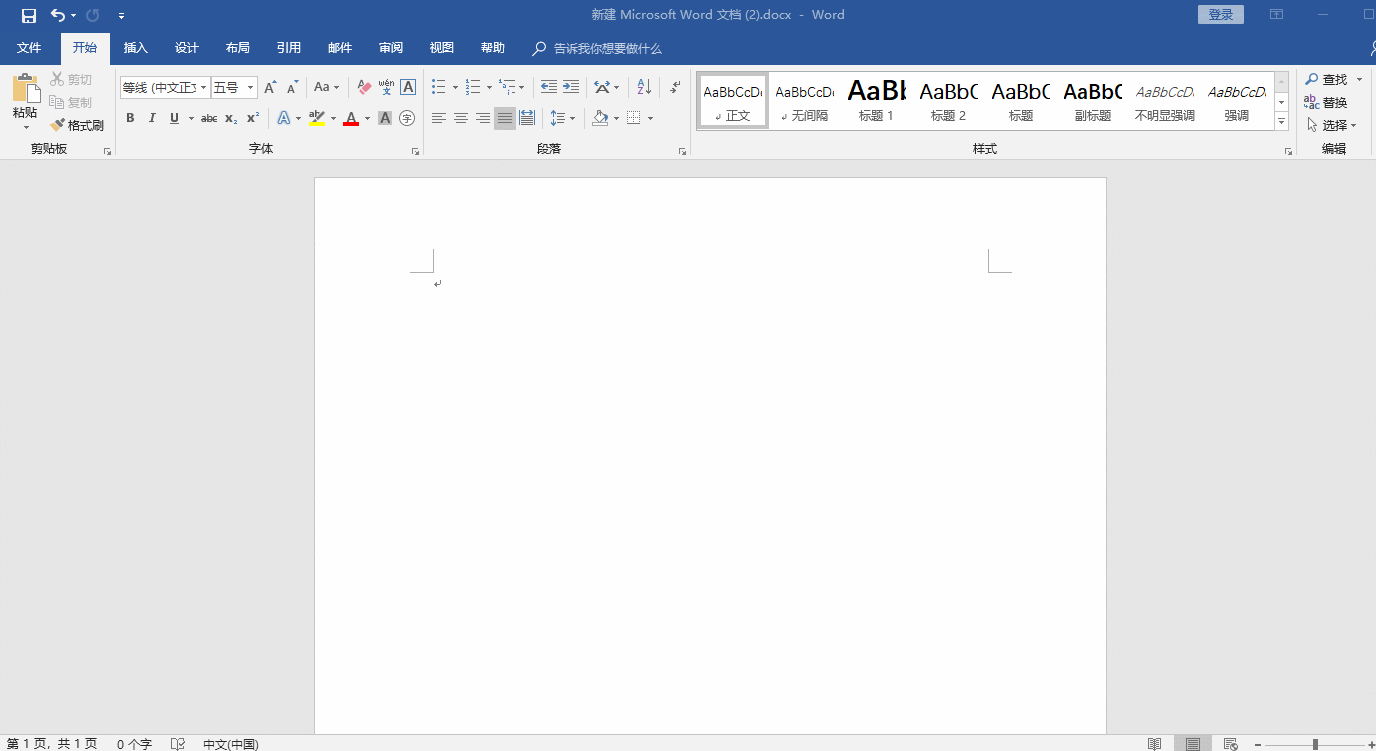The width and height of the screenshot is (1376, 751).
Task: Click the clear formatting eraser icon
Action: coord(364,88)
